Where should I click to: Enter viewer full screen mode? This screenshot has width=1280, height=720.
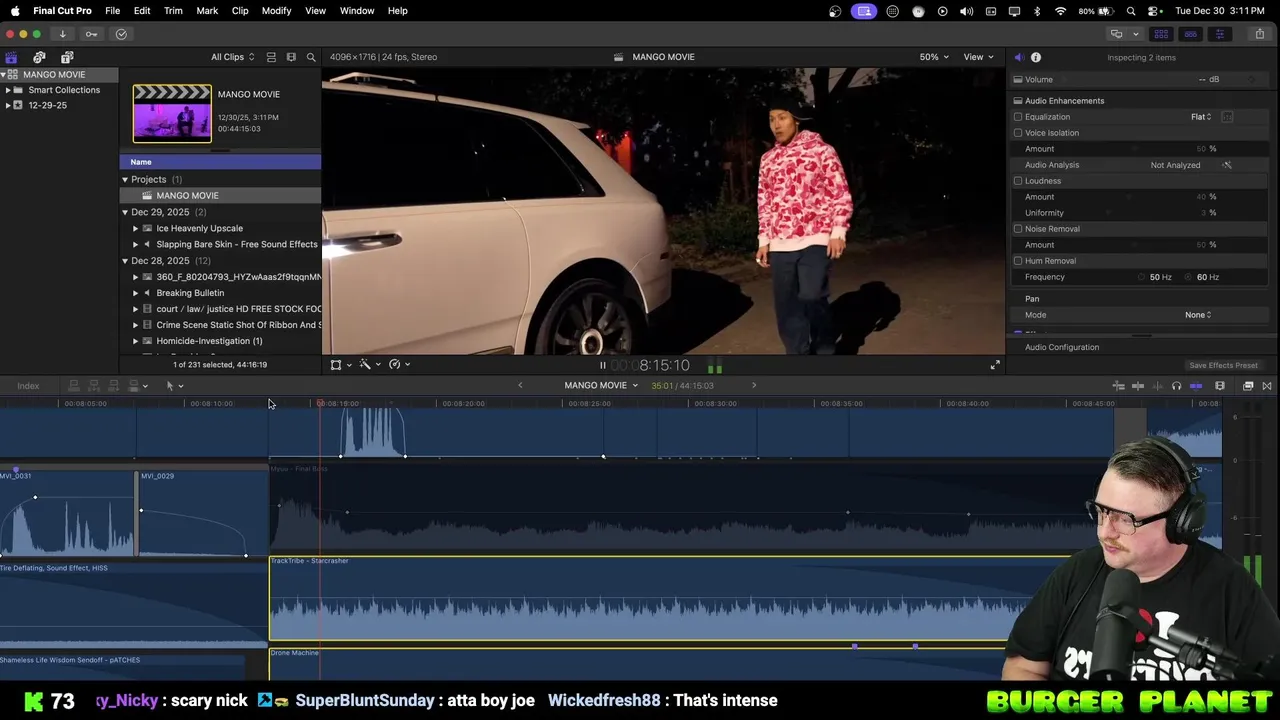pyautogui.click(x=995, y=366)
